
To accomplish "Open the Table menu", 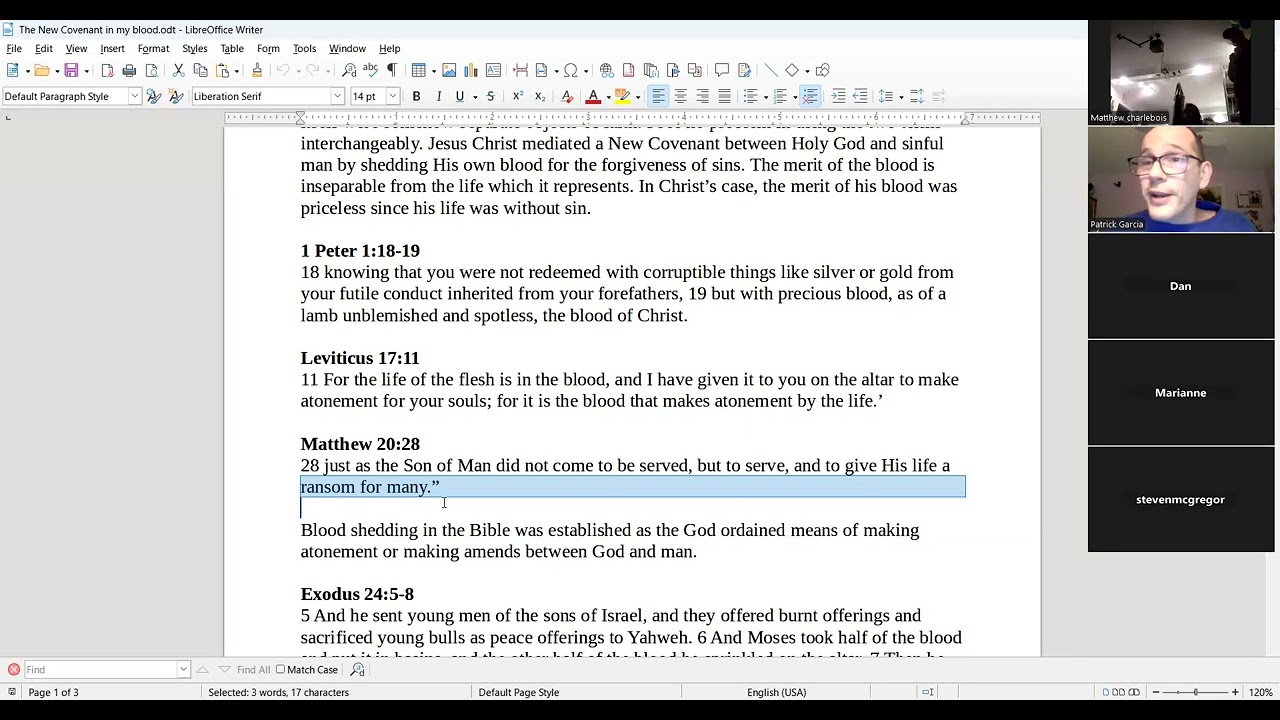I will [232, 48].
